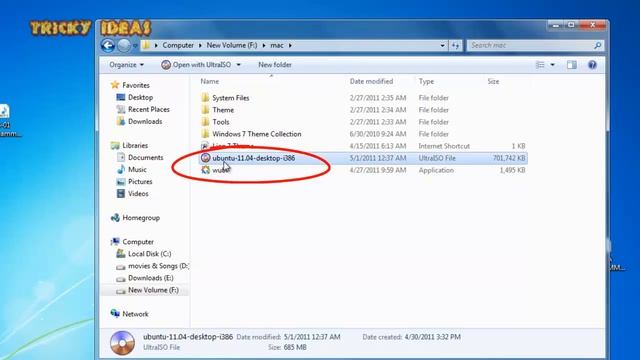Click Open with UltraISO button
This screenshot has width=640, height=360.
point(197,65)
